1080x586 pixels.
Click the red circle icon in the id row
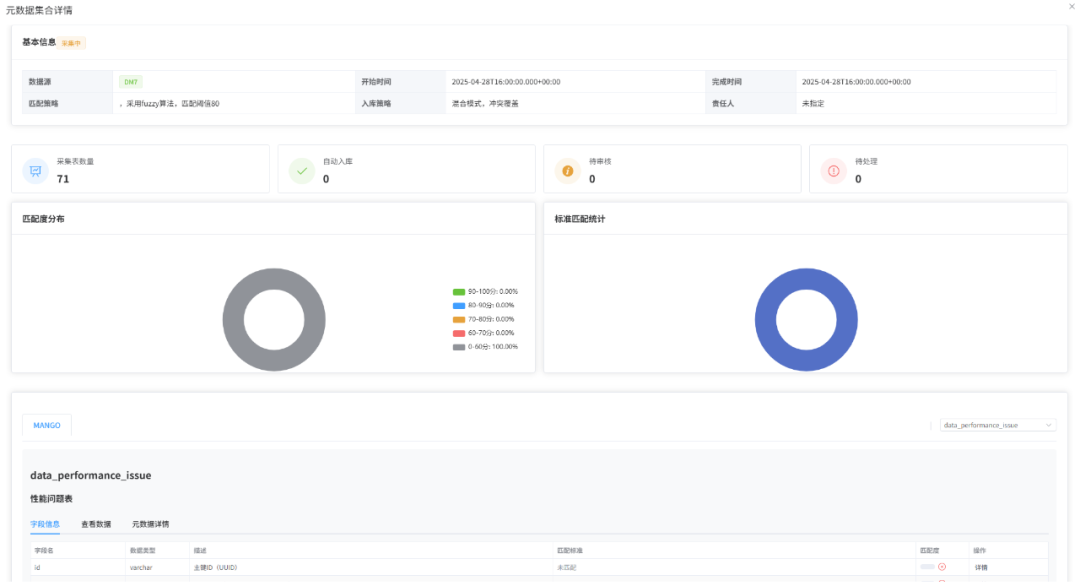coord(942,567)
